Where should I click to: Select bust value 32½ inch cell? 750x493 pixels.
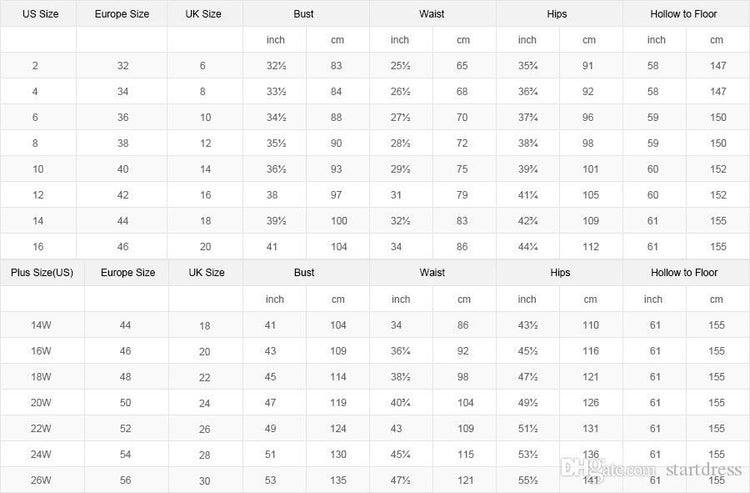coord(276,66)
